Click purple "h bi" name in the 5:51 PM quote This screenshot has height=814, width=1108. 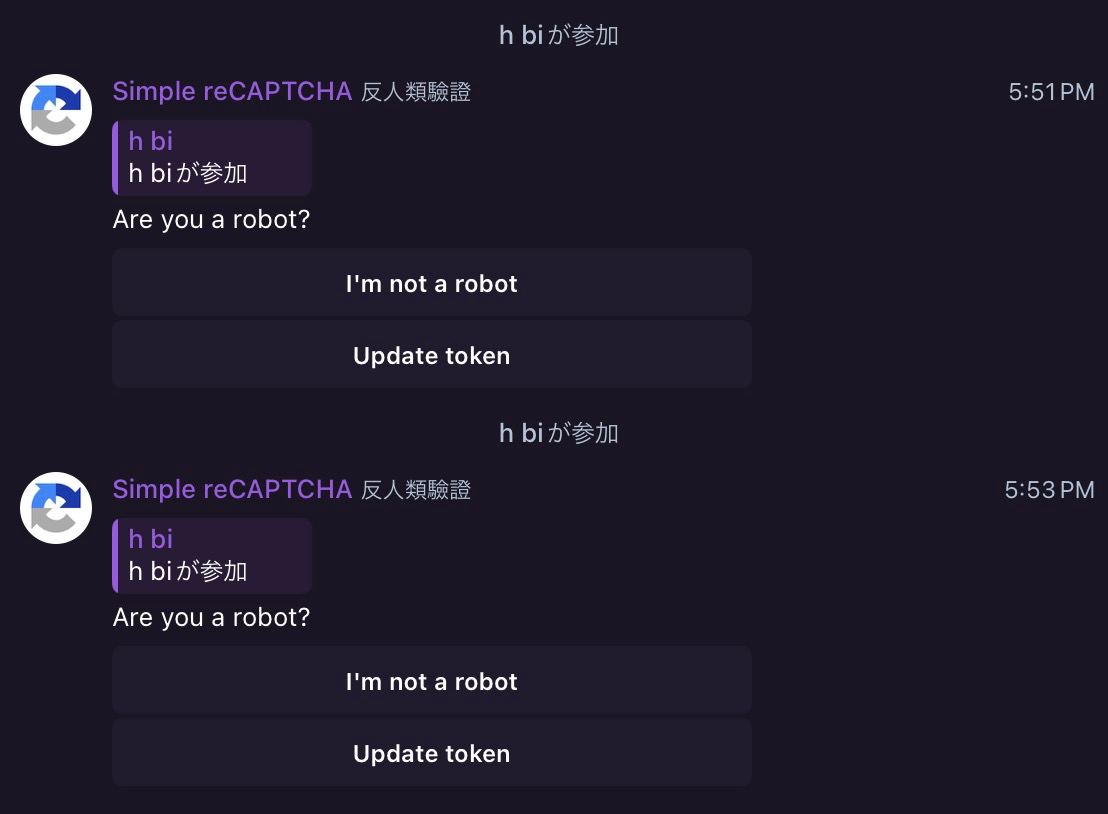151,141
